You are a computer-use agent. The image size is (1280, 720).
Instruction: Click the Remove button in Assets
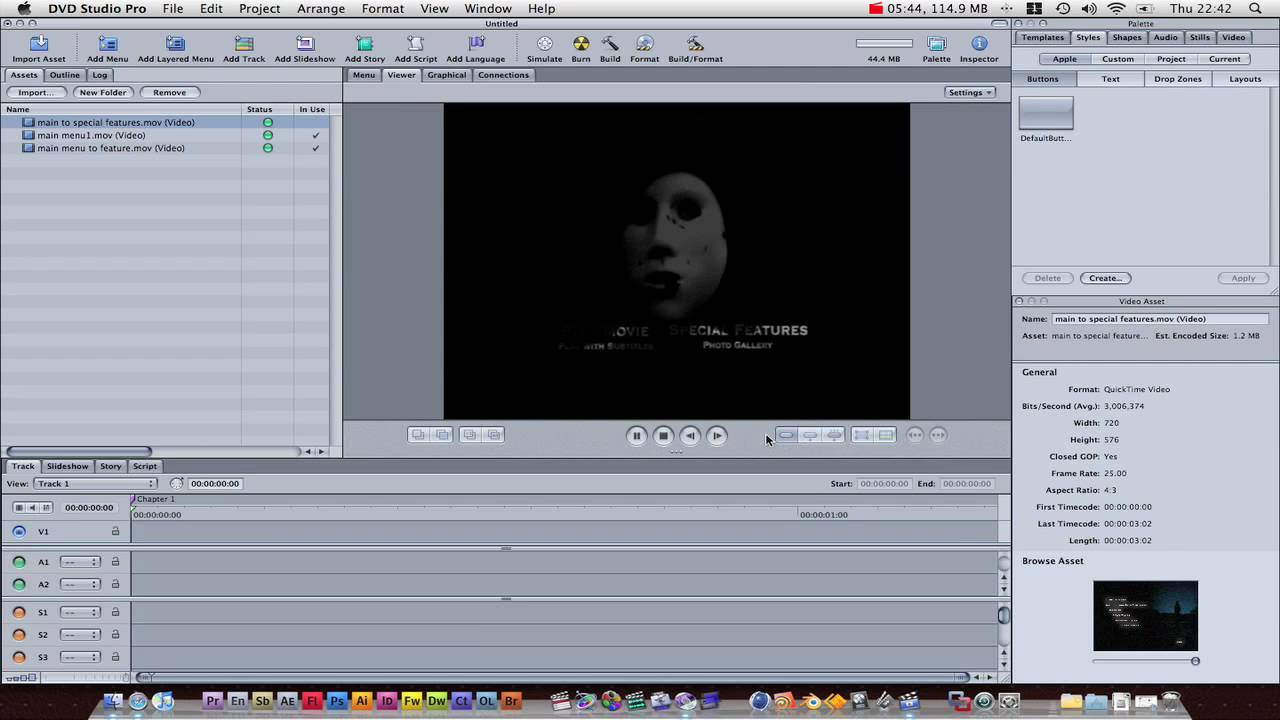coord(169,92)
